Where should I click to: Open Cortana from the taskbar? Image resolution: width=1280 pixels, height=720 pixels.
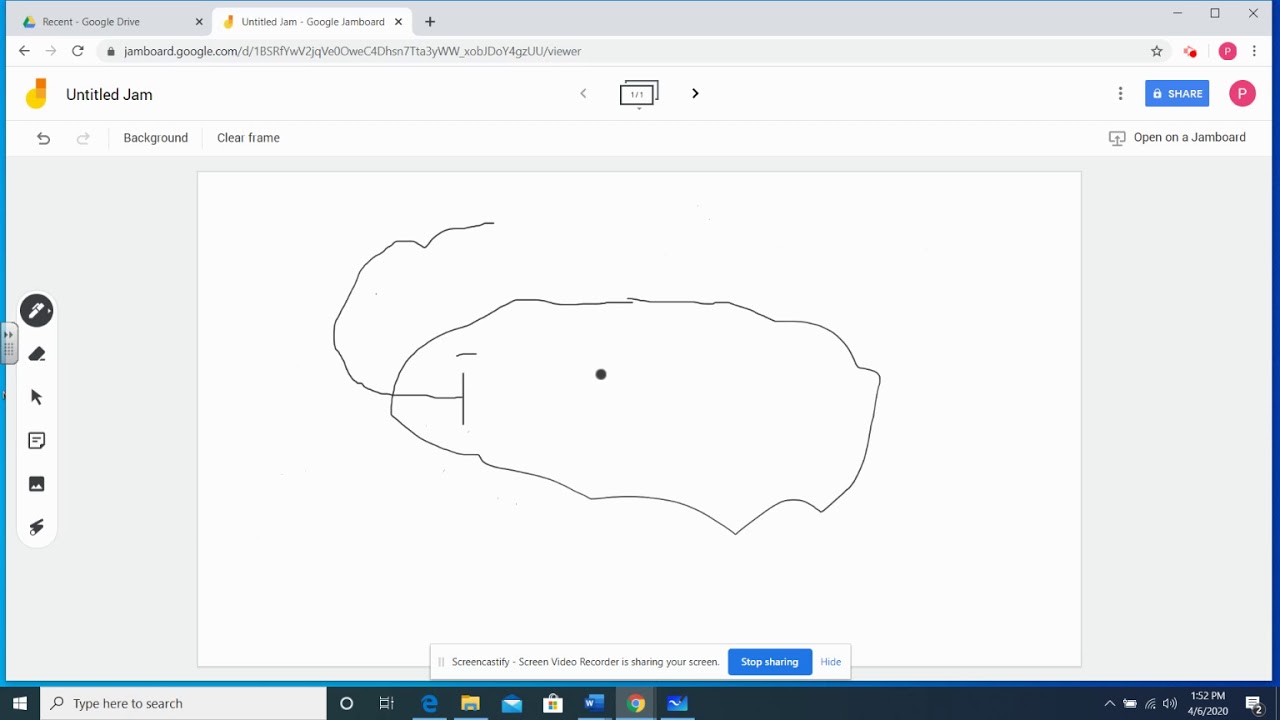coord(347,704)
